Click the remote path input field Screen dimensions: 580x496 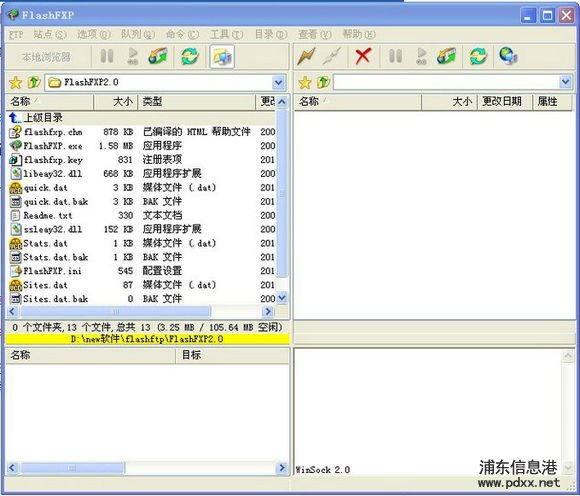(446, 82)
